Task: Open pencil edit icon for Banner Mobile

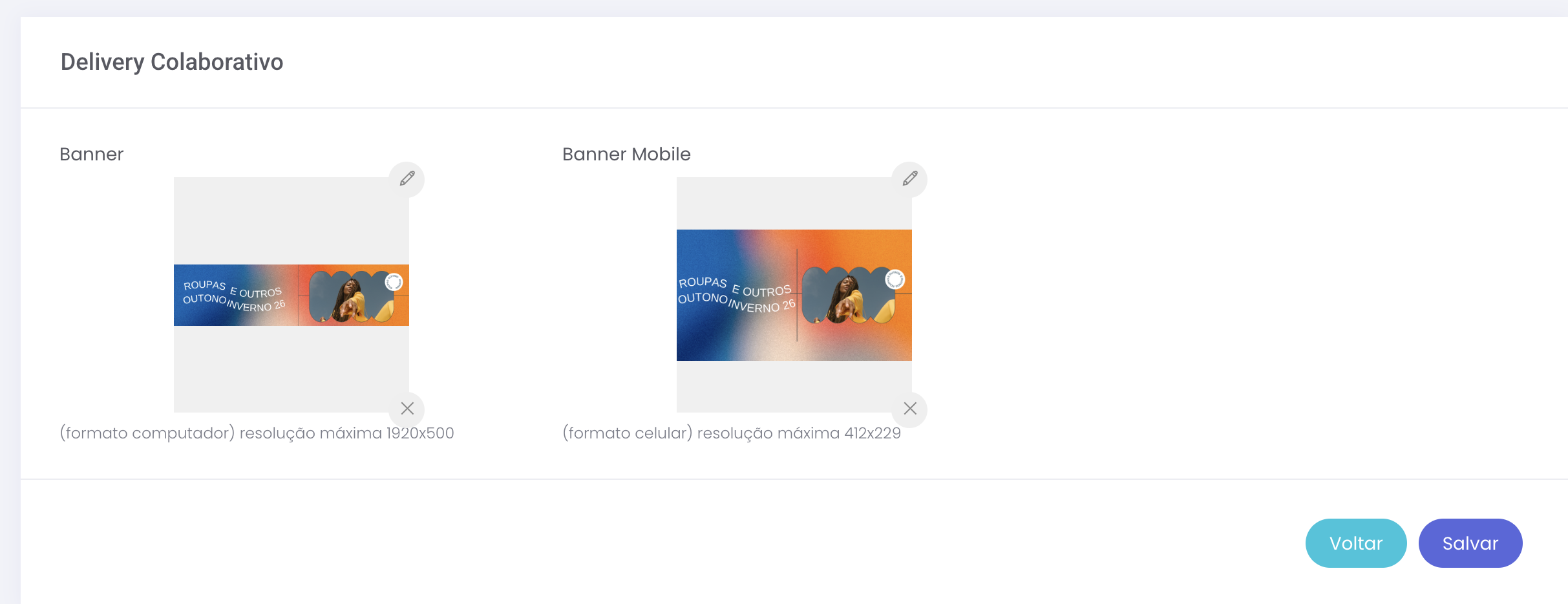Action: coord(909,179)
